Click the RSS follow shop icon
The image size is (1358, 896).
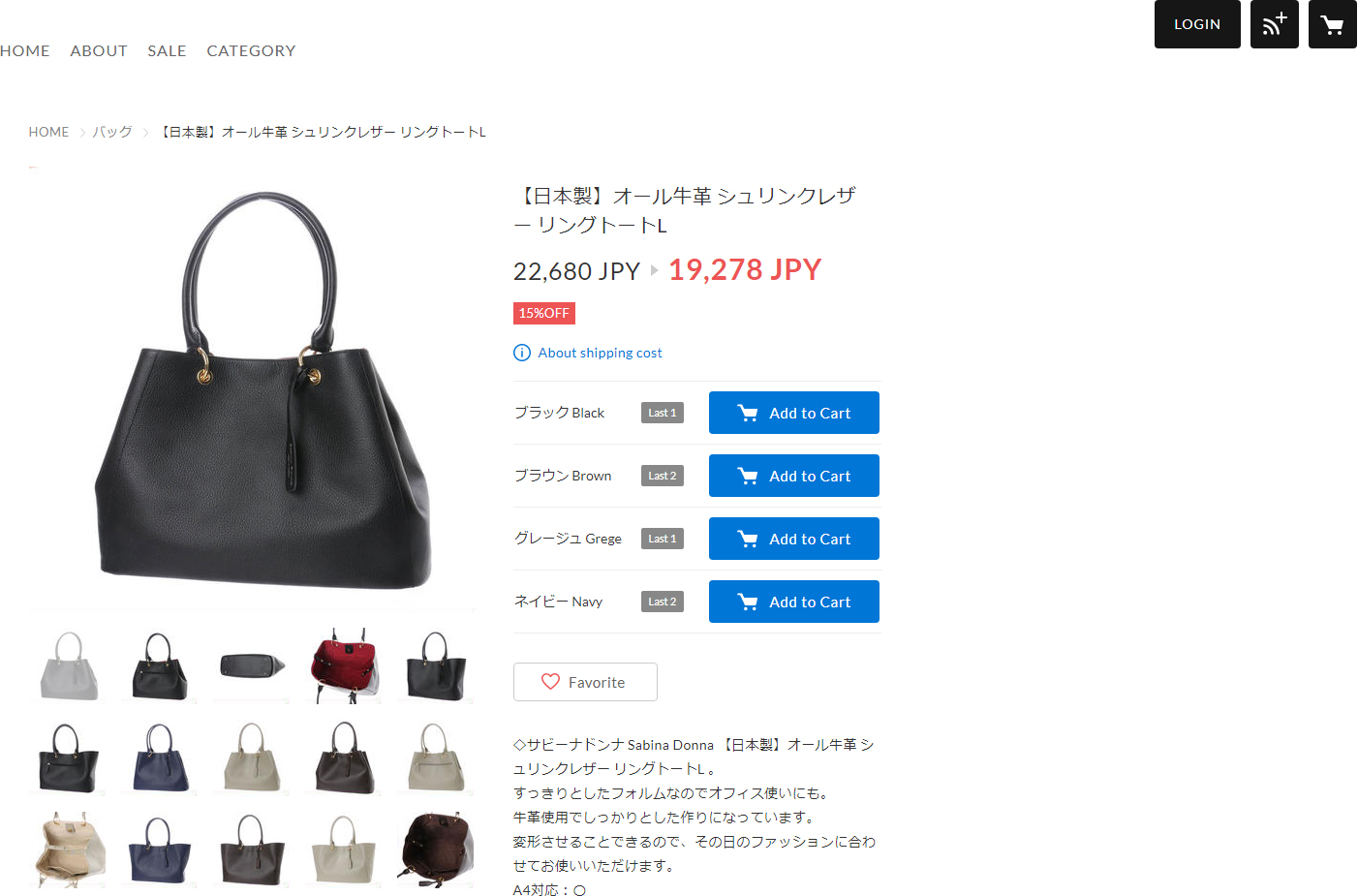click(x=1274, y=24)
